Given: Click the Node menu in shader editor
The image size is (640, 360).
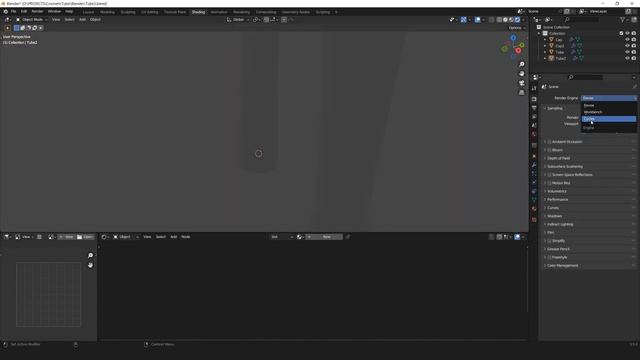Looking at the screenshot, I should tap(186, 237).
